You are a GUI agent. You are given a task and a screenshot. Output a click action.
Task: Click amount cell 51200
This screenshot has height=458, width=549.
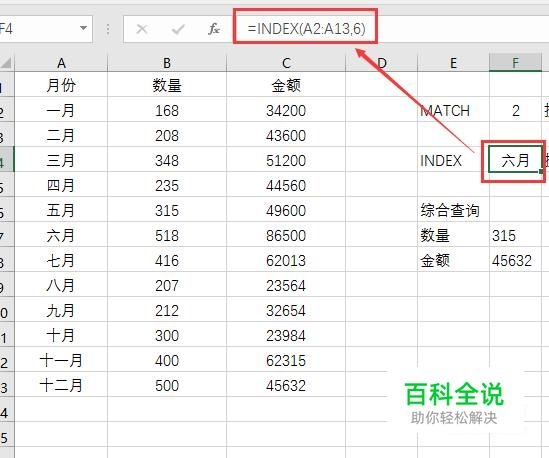[286, 160]
